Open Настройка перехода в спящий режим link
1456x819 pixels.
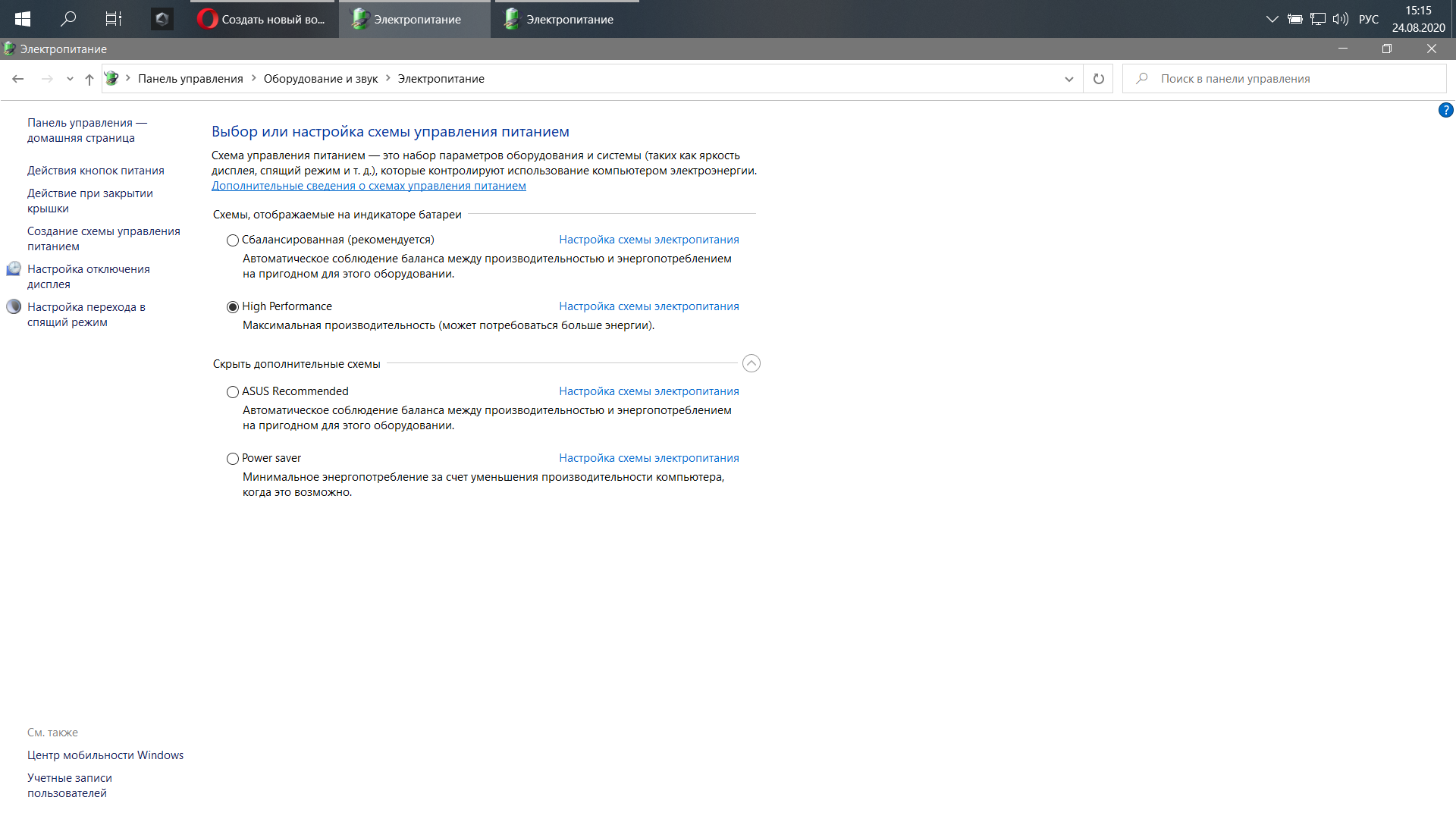(x=86, y=315)
